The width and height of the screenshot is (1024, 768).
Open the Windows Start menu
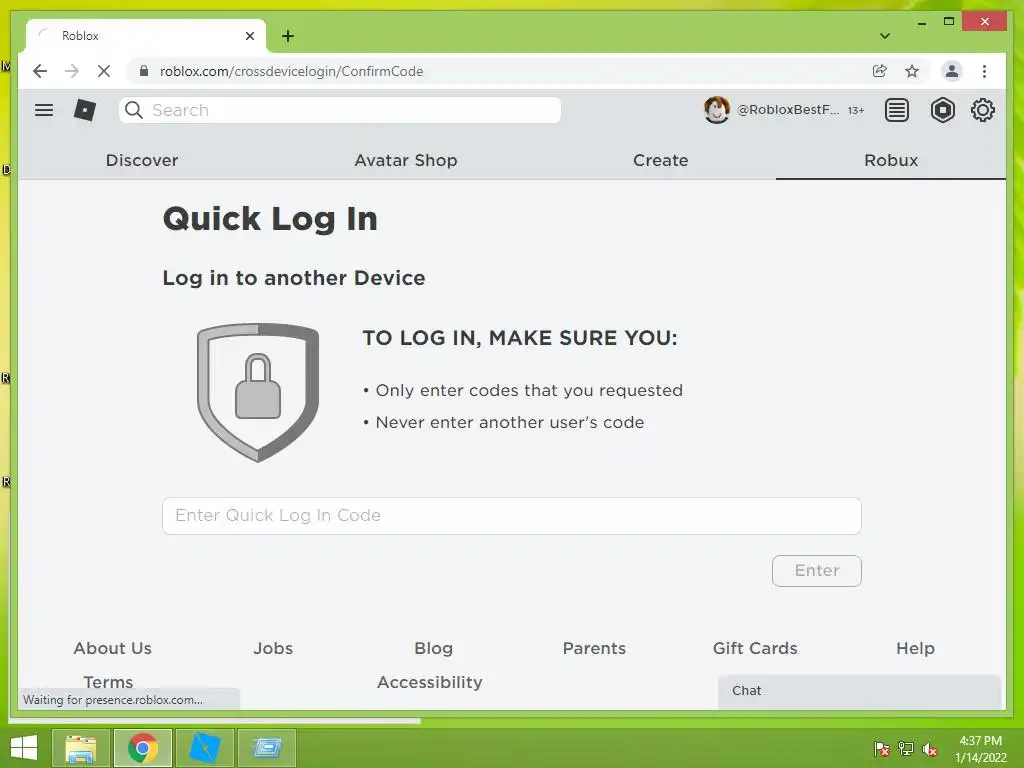click(24, 748)
